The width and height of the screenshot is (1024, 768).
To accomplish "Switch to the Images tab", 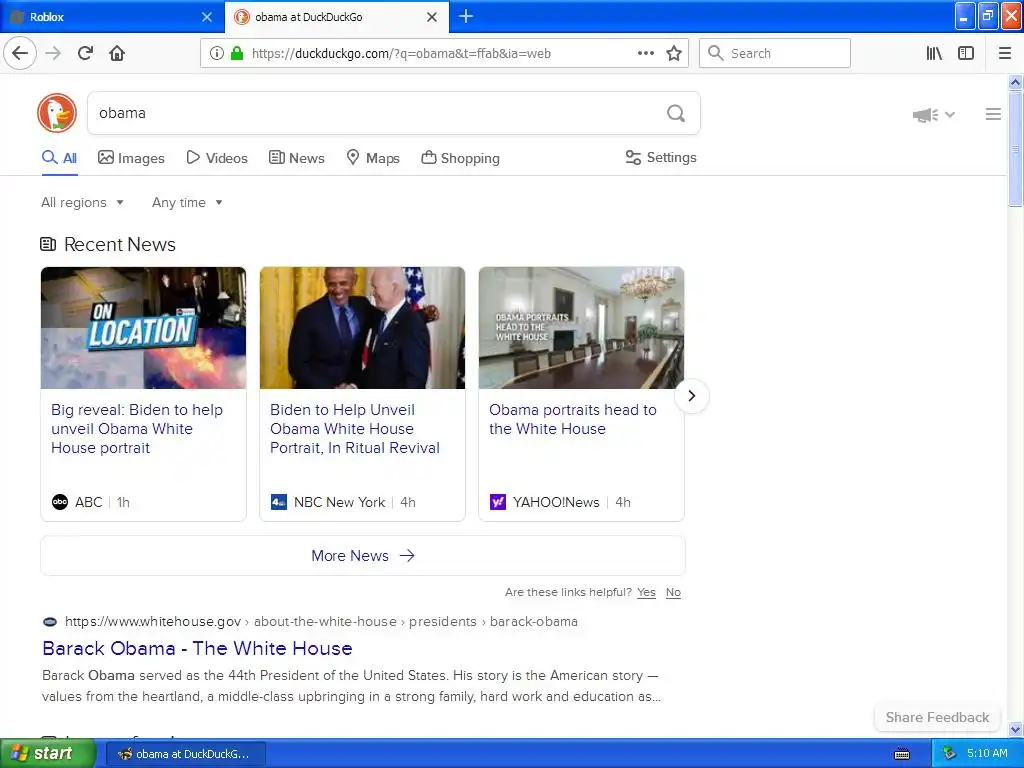I will click(131, 158).
